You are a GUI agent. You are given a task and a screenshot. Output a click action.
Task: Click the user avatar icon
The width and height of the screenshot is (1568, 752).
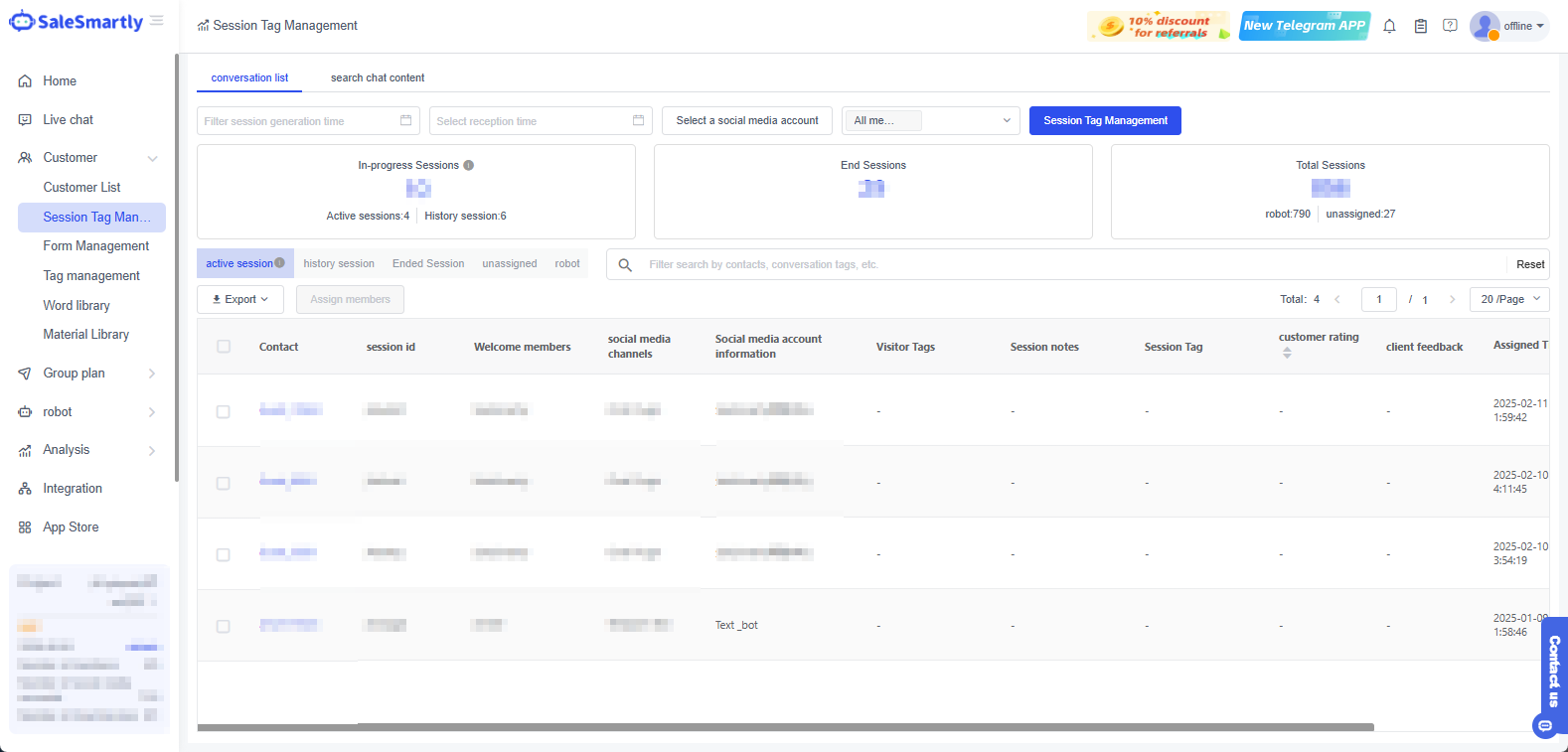[x=1485, y=26]
